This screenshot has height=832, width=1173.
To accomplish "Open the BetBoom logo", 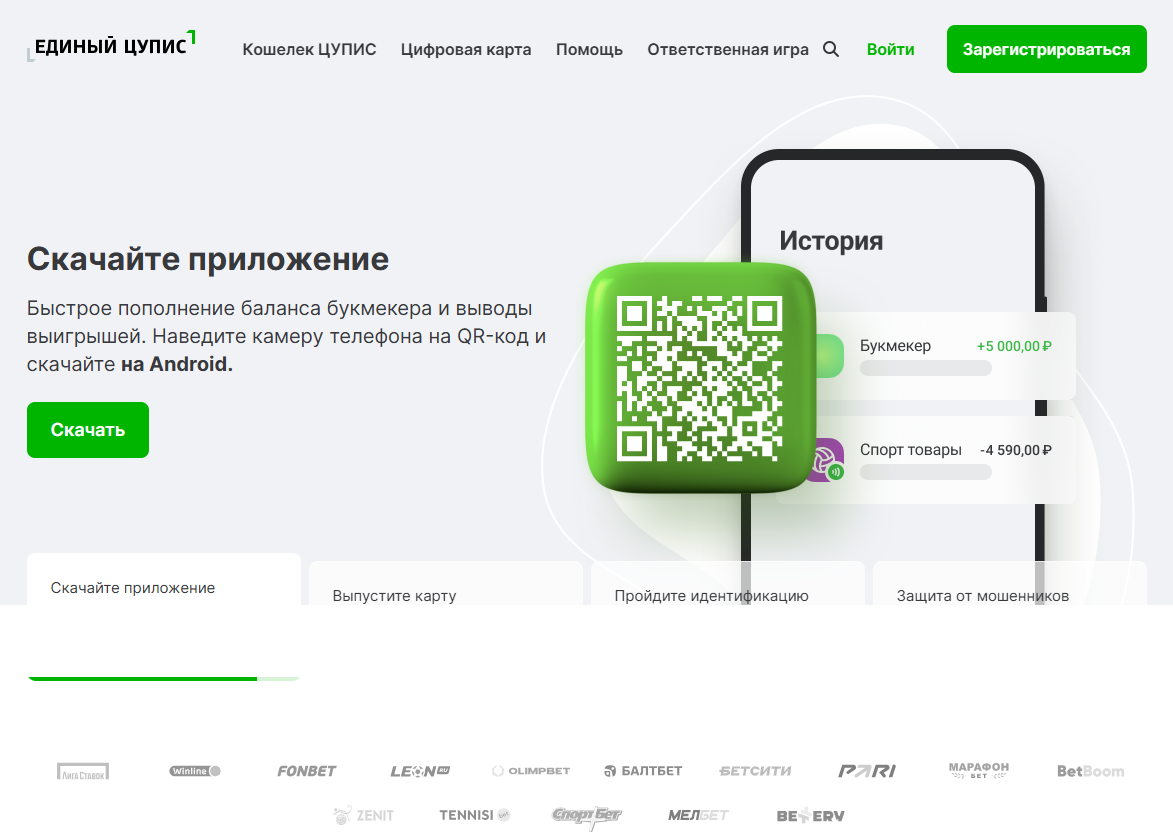I will (1090, 771).
